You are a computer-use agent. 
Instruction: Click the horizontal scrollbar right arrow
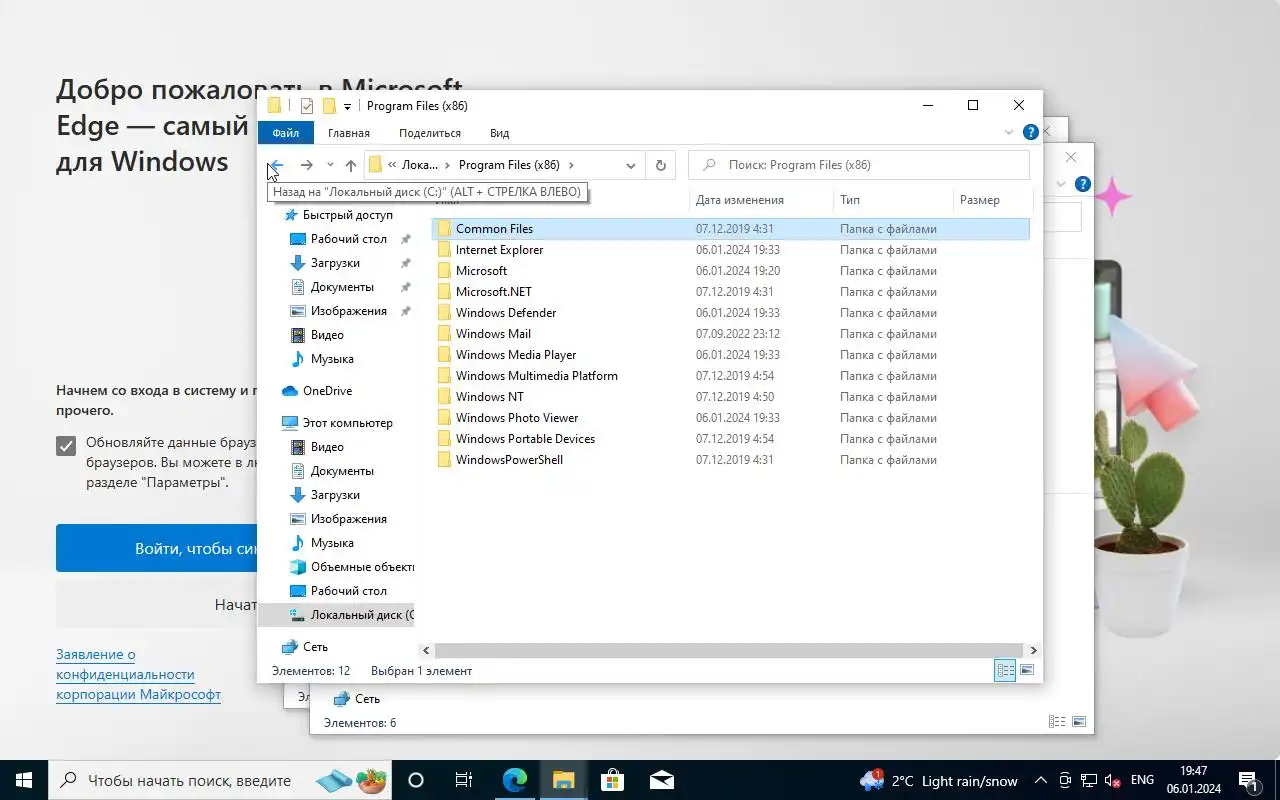(x=1033, y=650)
